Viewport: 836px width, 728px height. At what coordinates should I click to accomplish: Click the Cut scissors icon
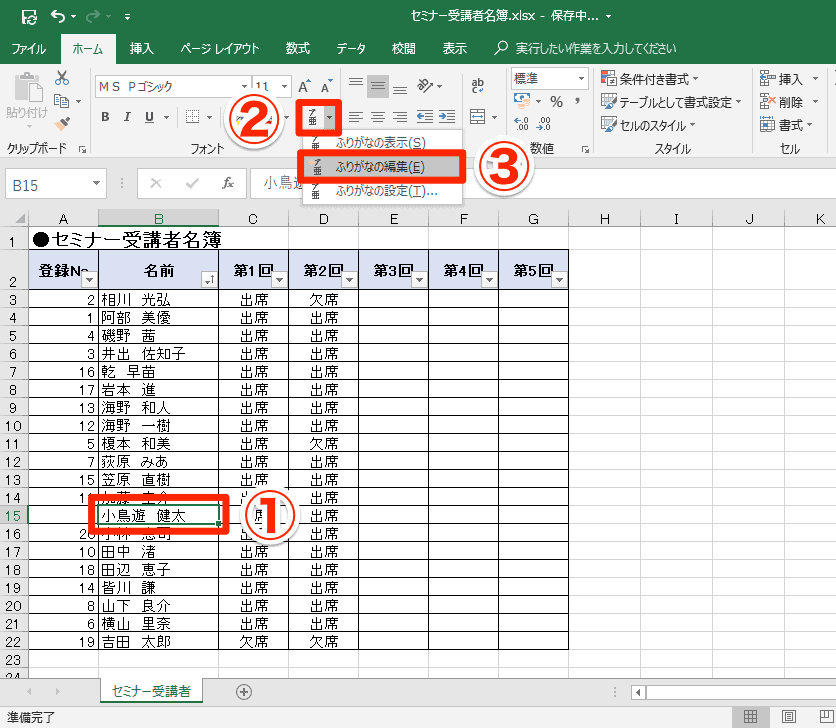click(x=62, y=78)
